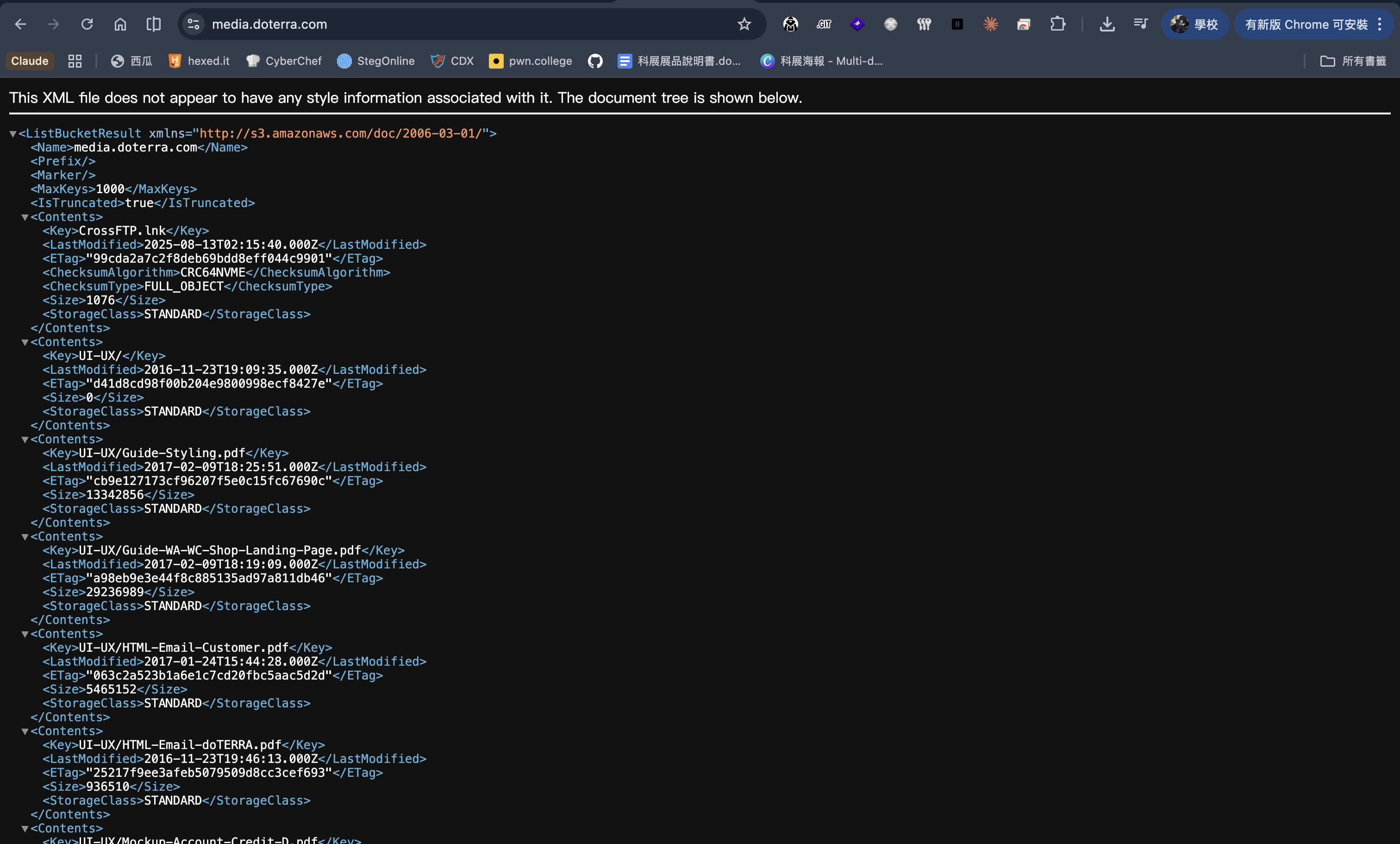Viewport: 1400px width, 844px height.
Task: Go back to the previous page
Action: pos(20,25)
